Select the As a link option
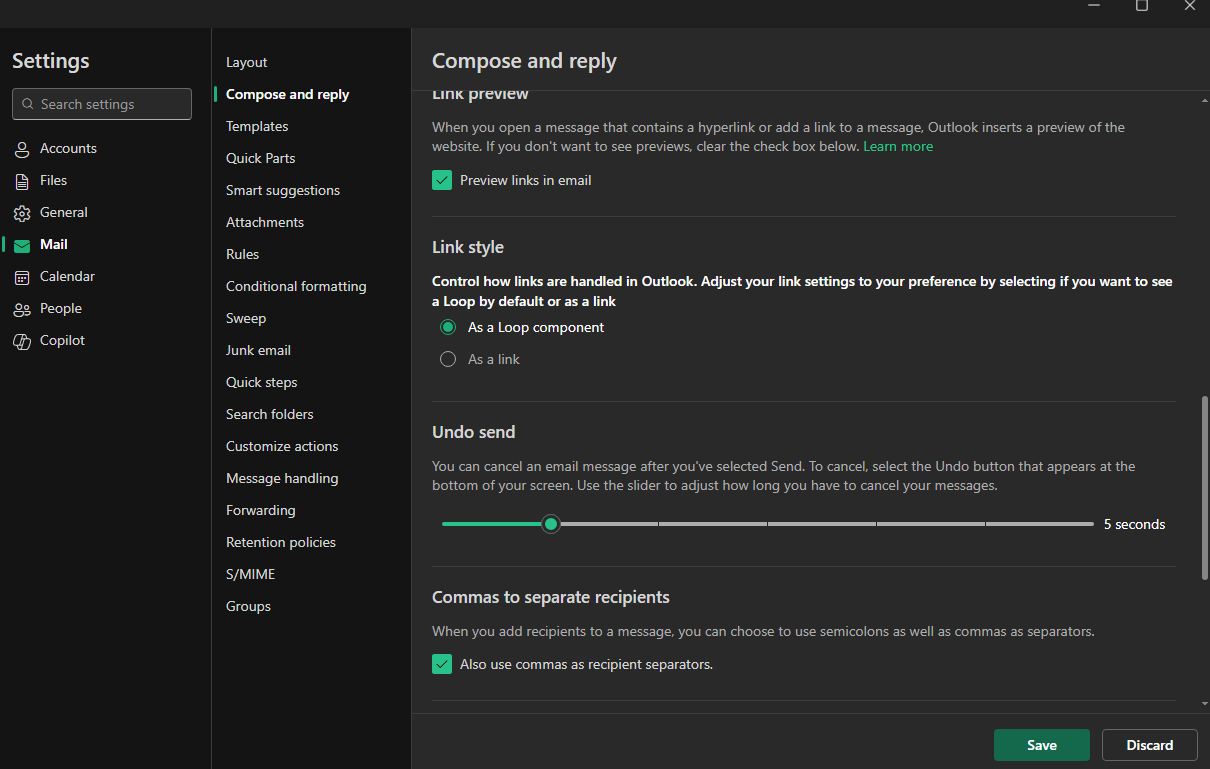 point(448,359)
